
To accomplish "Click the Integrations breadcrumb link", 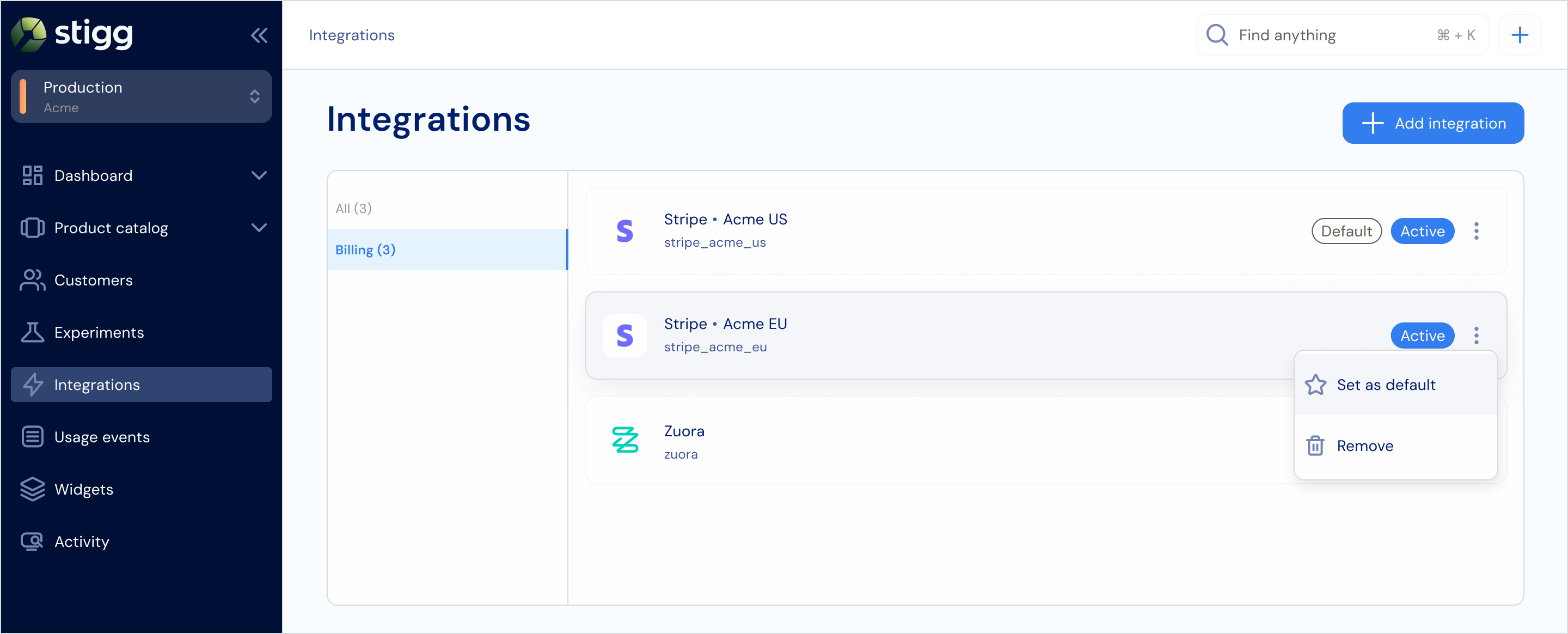I will (x=352, y=35).
